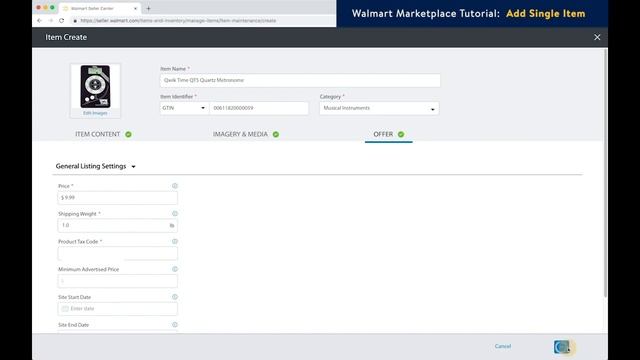Reload the page with the refresh icon
This screenshot has width=640, height=360.
(x=62, y=20)
